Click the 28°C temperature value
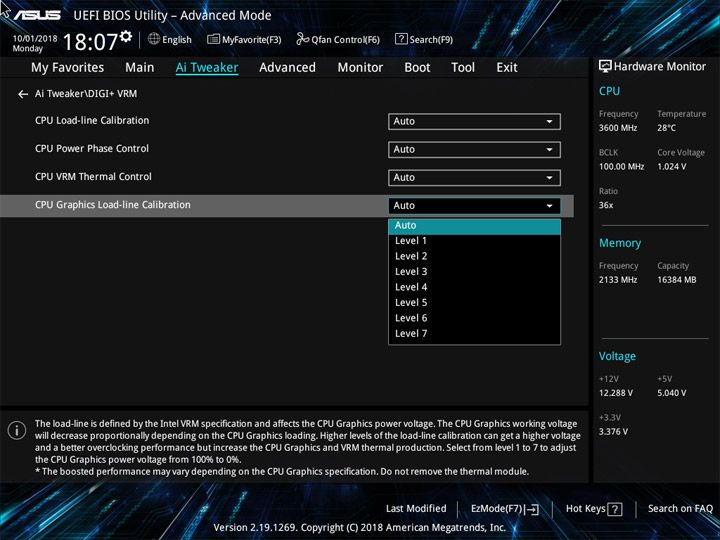720x540 pixels. click(x=666, y=128)
